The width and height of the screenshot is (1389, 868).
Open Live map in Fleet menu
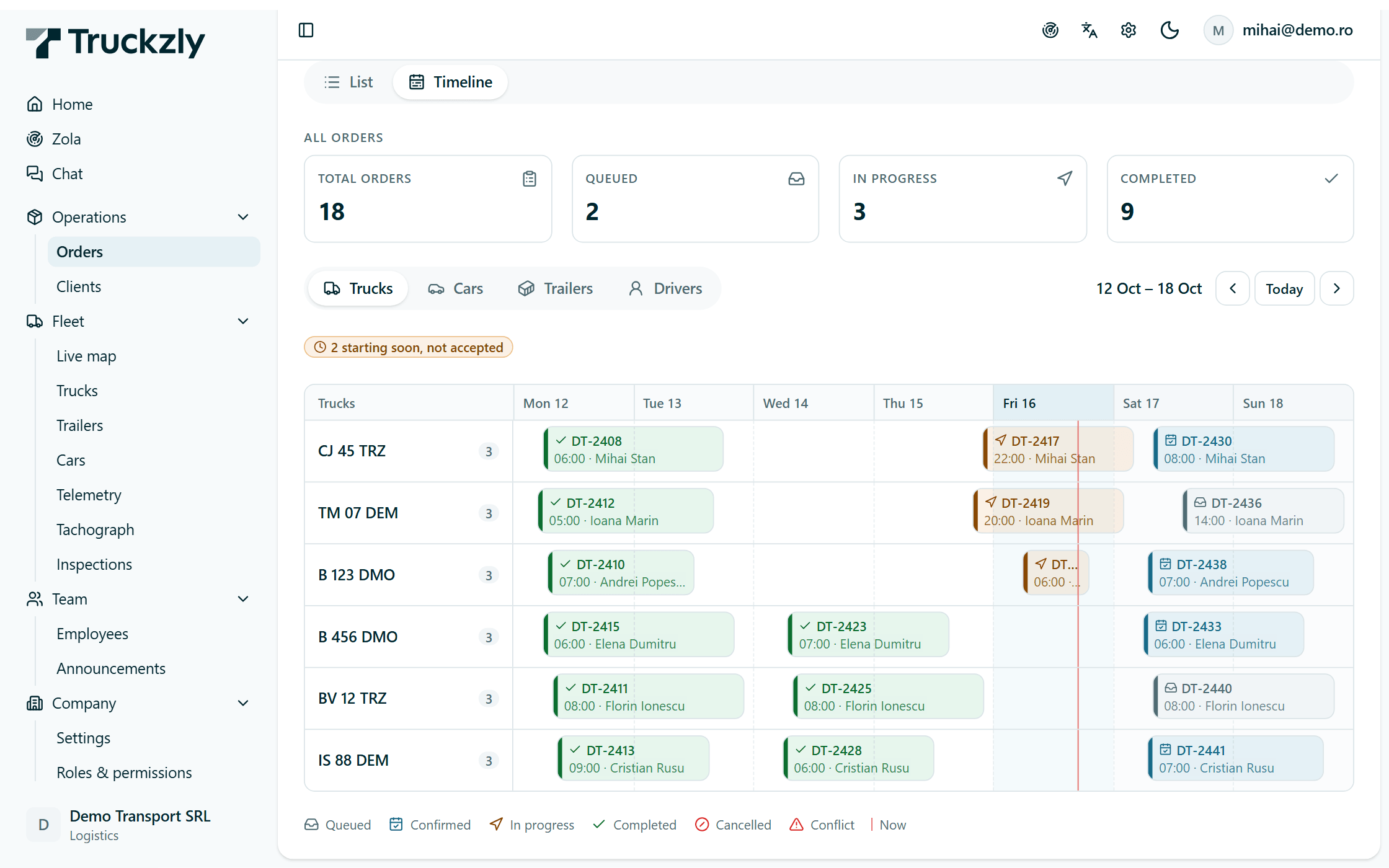click(x=154, y=356)
